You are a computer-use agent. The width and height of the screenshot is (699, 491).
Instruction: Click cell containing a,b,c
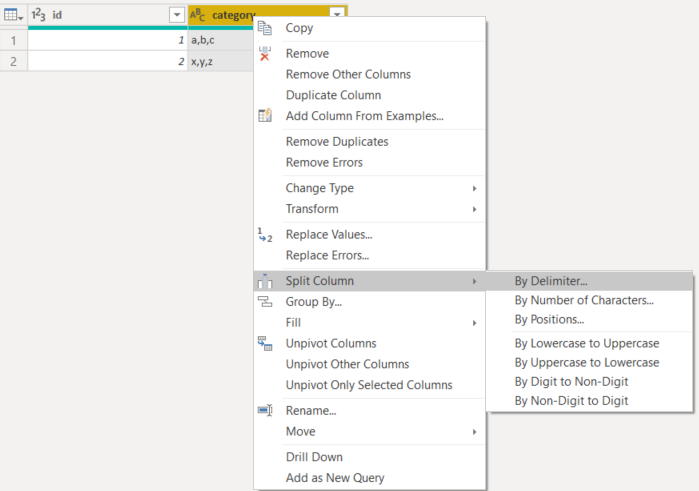(221, 40)
